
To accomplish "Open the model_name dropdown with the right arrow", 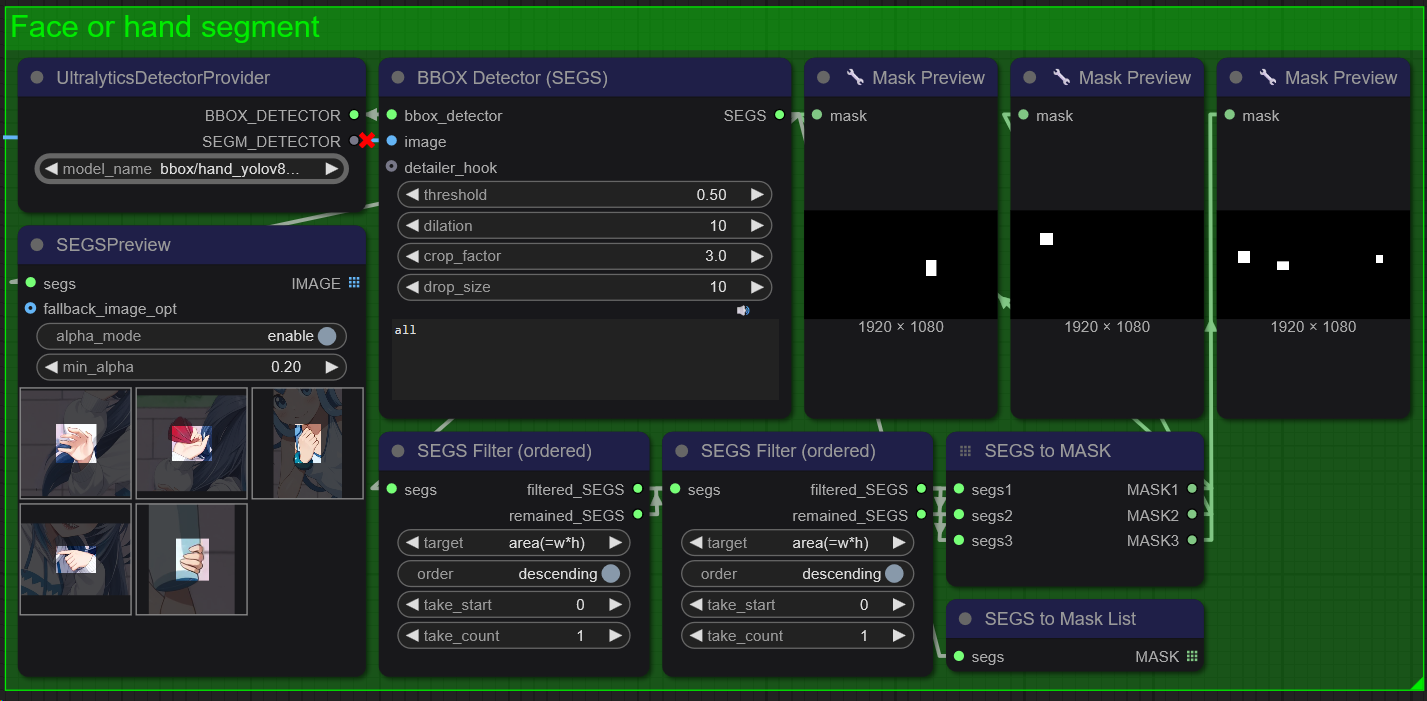I will coord(331,169).
